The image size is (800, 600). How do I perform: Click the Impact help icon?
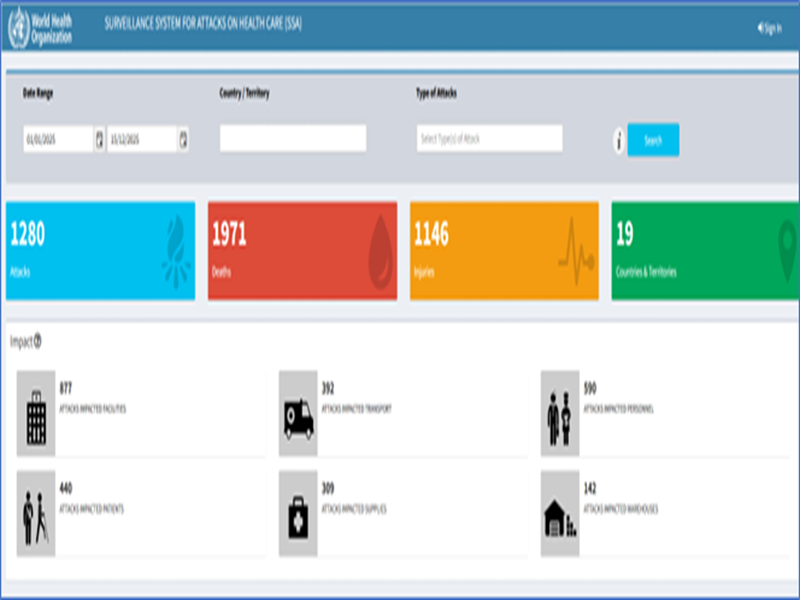tap(38, 341)
